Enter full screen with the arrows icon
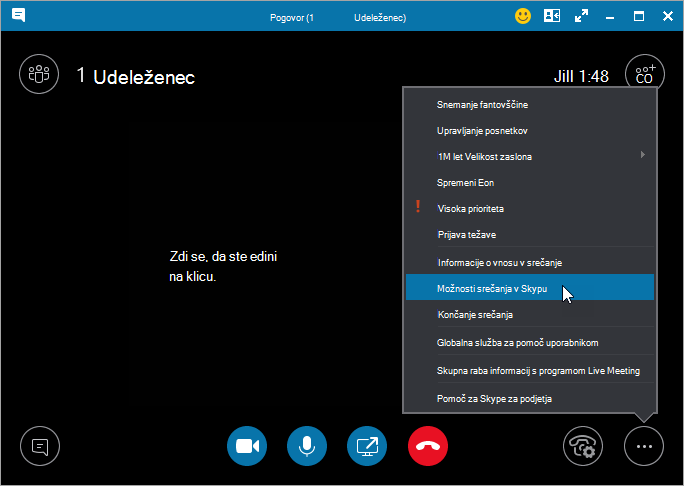The image size is (684, 486). (x=581, y=17)
